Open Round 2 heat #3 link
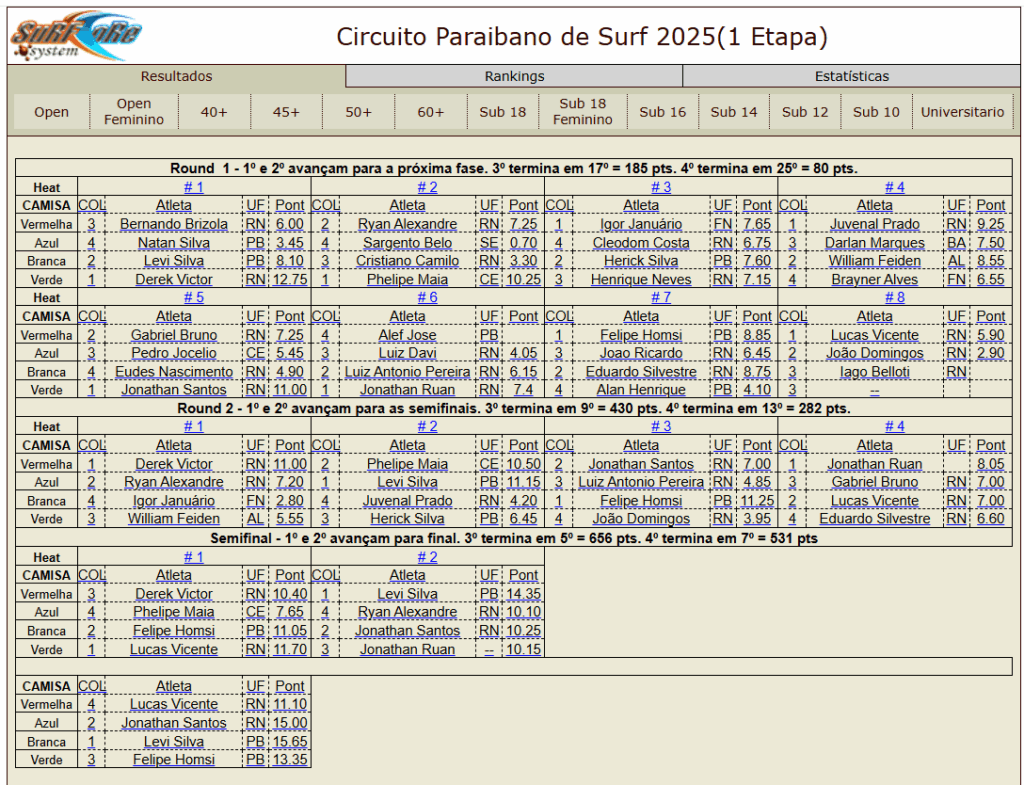The image size is (1024, 785). (661, 427)
